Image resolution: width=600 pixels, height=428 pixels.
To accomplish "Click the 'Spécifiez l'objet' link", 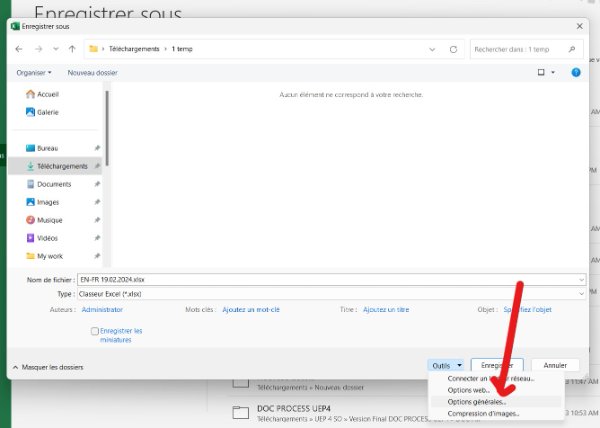I will 527,309.
